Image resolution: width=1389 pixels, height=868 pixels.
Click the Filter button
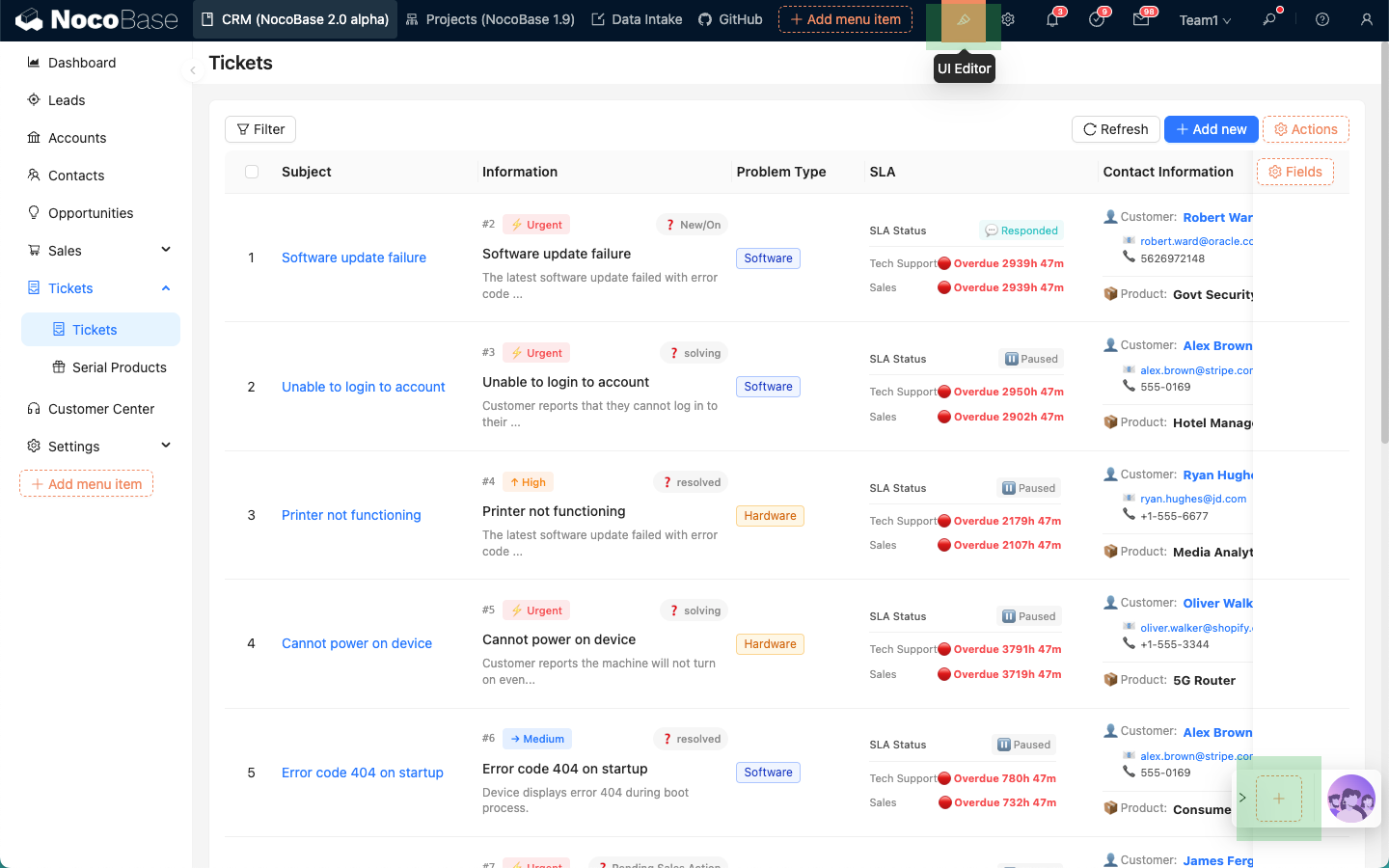260,129
